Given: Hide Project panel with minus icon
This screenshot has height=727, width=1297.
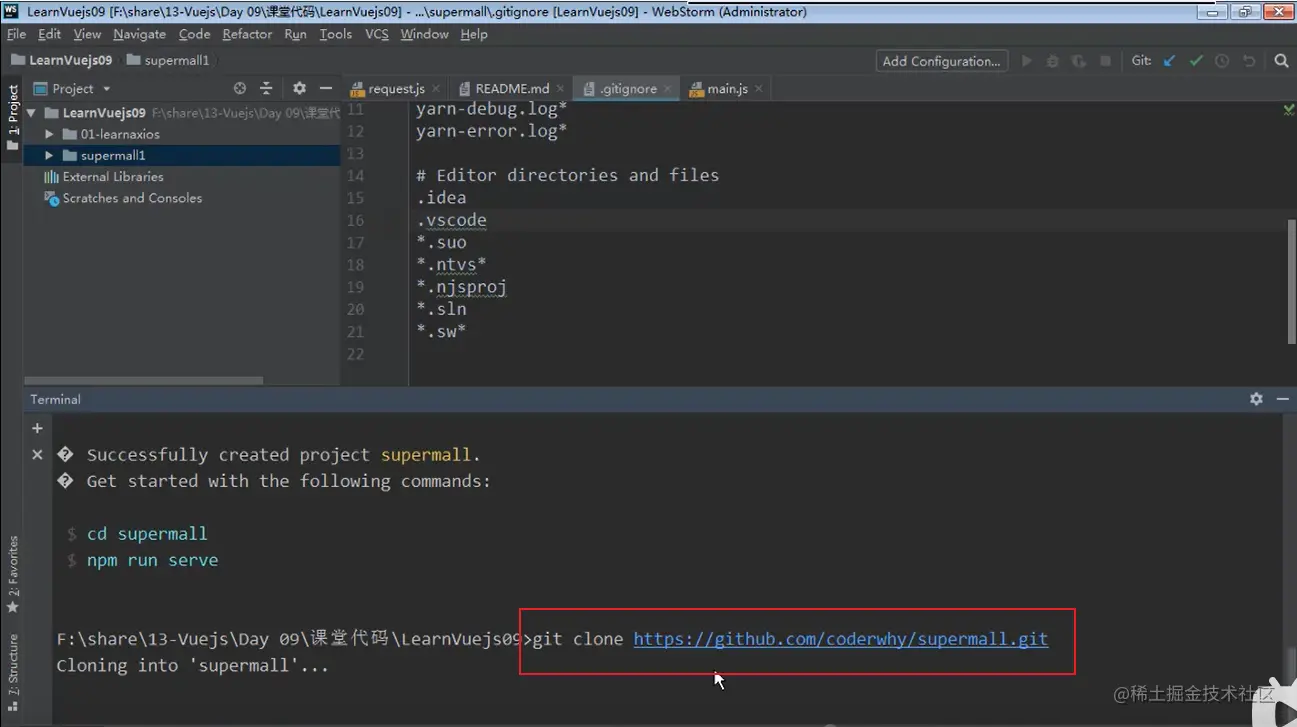Looking at the screenshot, I should 325,88.
